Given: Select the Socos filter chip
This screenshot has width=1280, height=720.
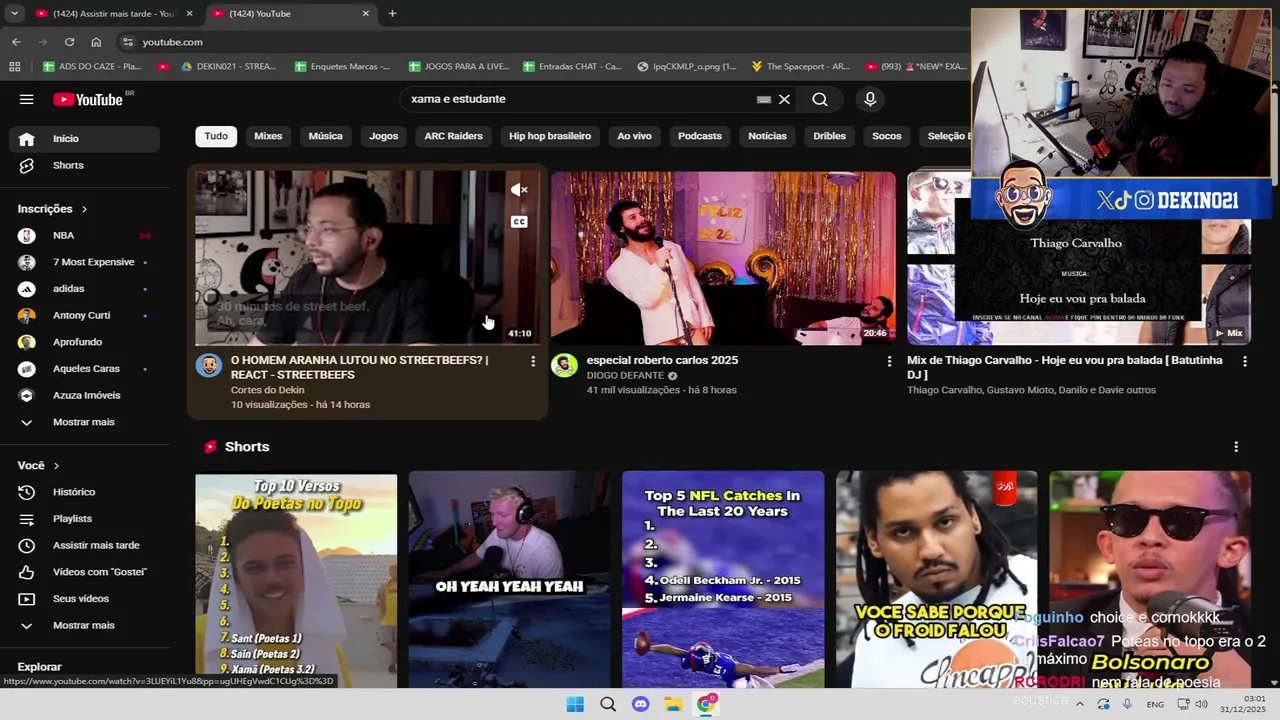Looking at the screenshot, I should click(x=886, y=136).
